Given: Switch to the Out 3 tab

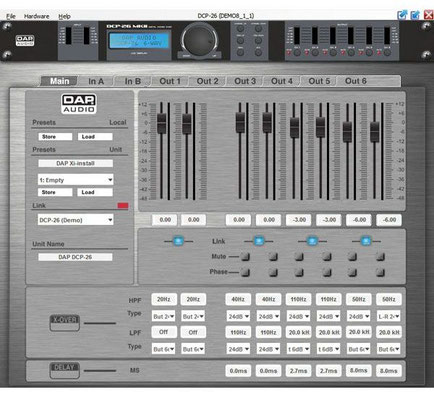Looking at the screenshot, I should pos(245,81).
